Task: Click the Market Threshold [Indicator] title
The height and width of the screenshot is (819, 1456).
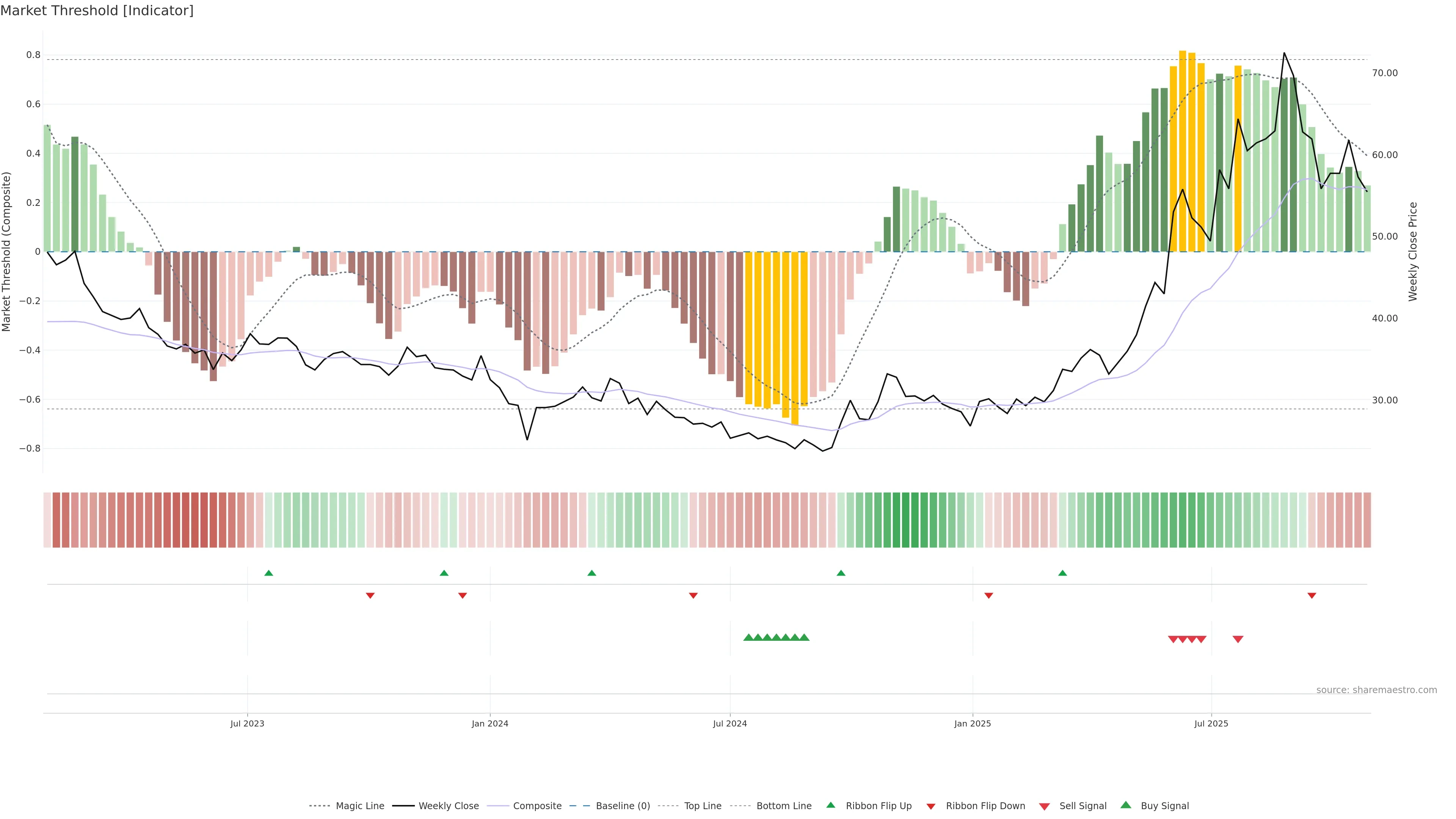Action: click(97, 11)
